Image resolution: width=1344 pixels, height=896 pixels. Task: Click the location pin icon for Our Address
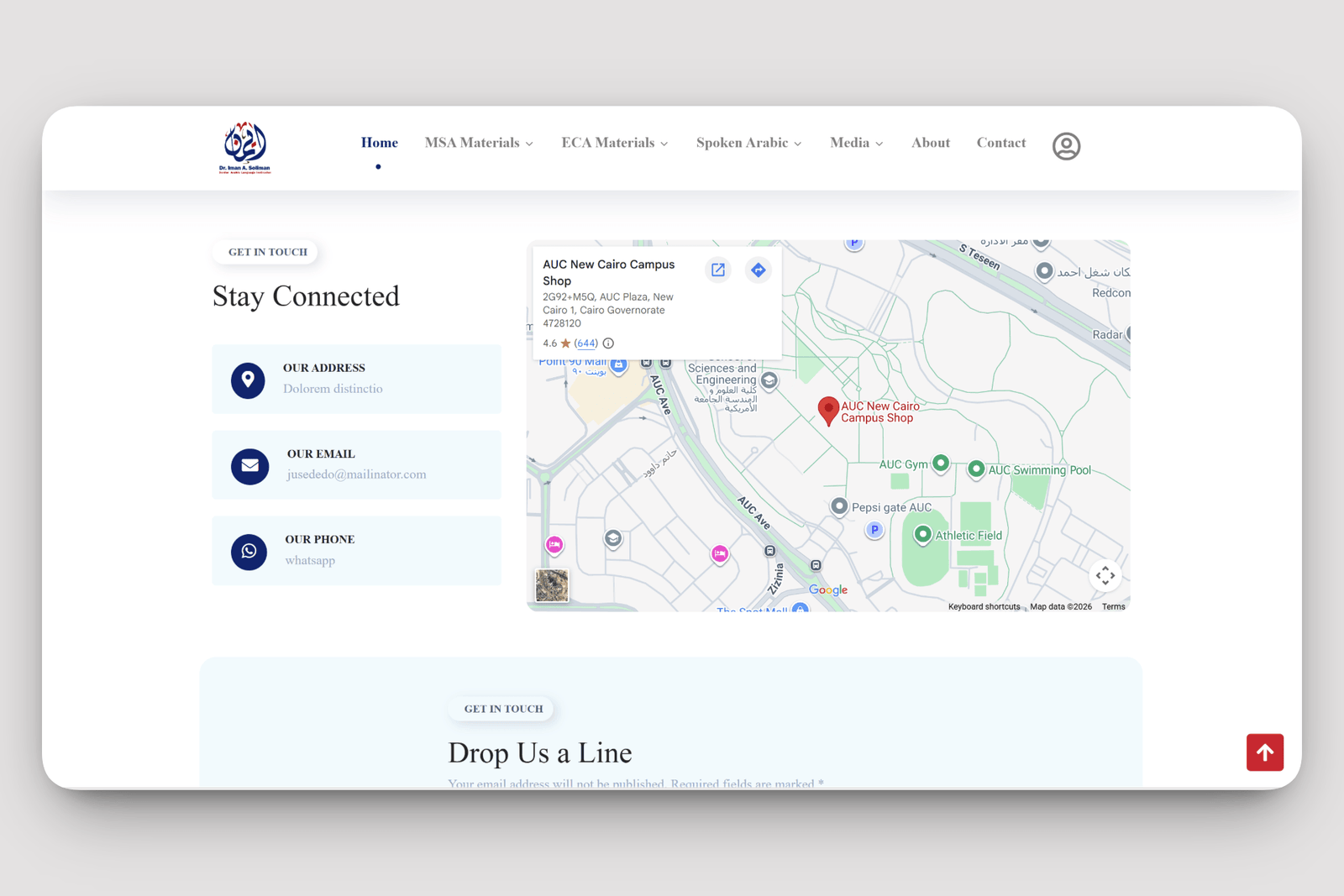248,380
